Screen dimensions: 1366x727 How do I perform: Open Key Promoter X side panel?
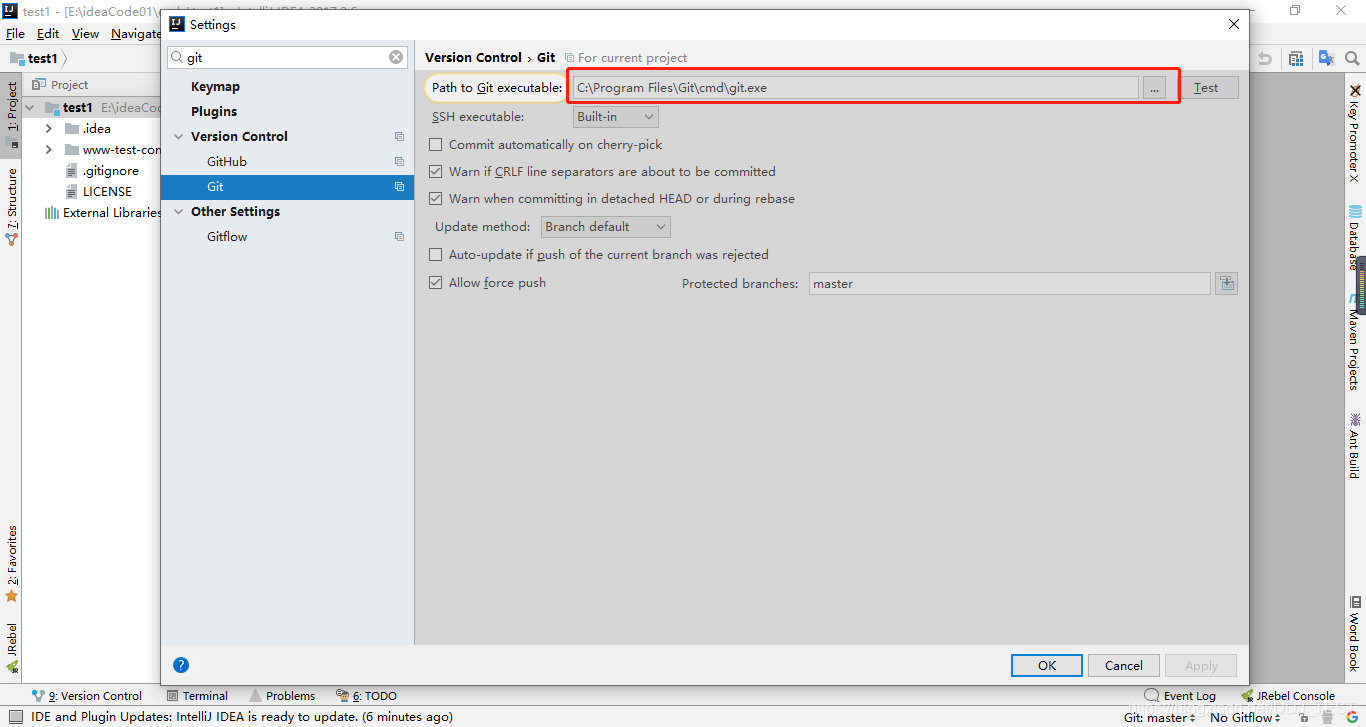[x=1355, y=132]
